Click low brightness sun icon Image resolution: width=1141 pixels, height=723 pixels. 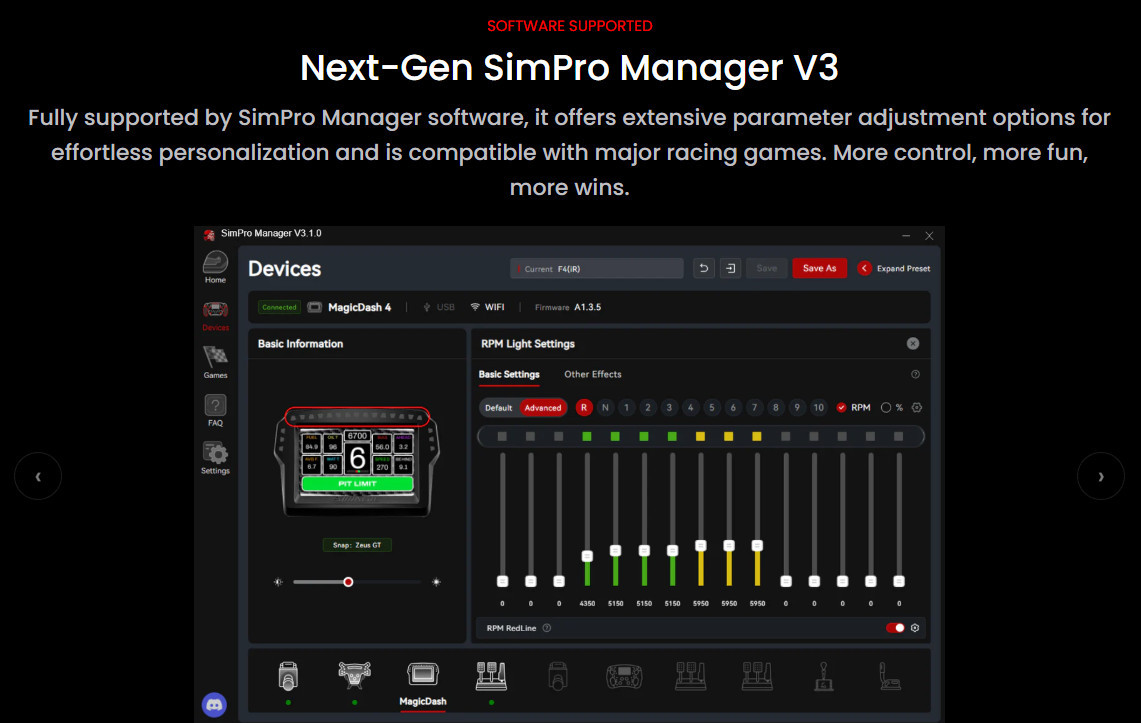(278, 582)
